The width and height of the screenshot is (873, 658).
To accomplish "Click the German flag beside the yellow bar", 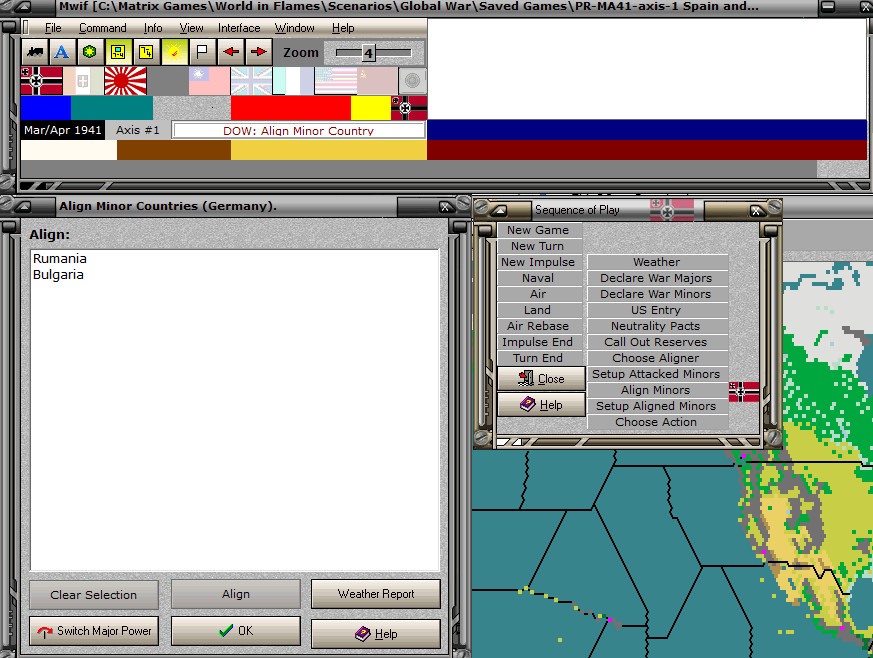I will coord(409,108).
